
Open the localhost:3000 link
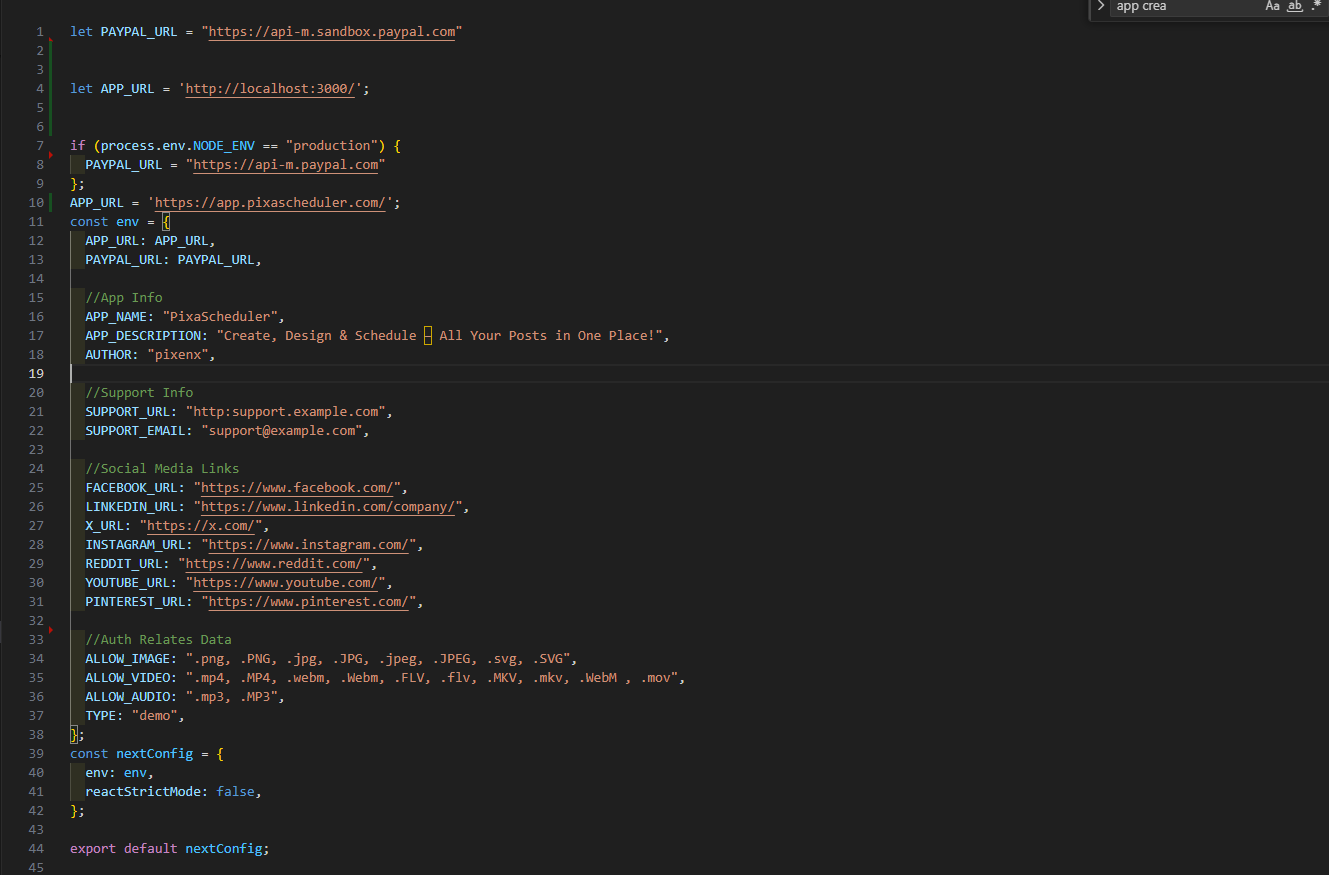click(x=270, y=88)
